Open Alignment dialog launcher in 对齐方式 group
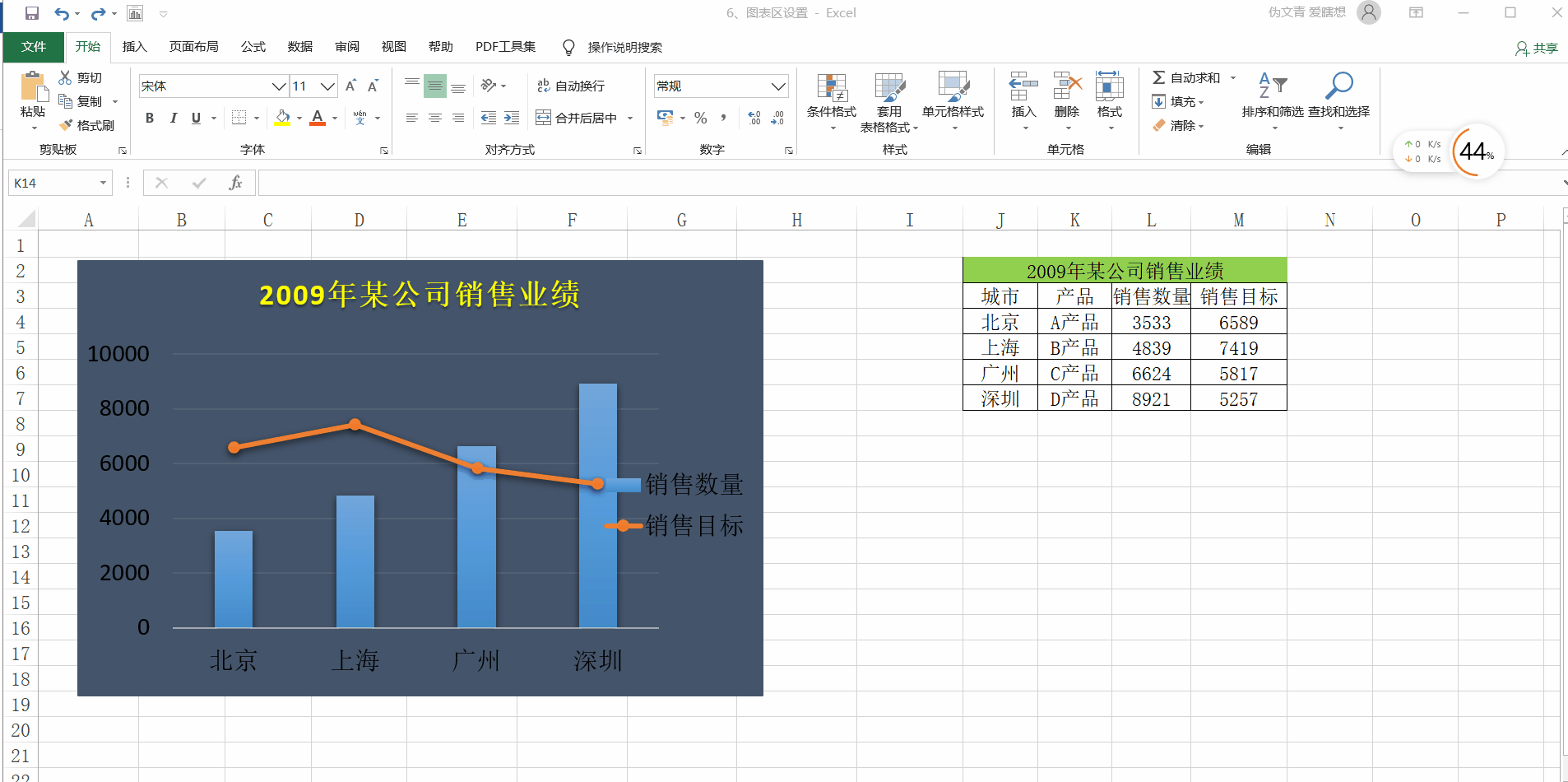 (x=638, y=151)
